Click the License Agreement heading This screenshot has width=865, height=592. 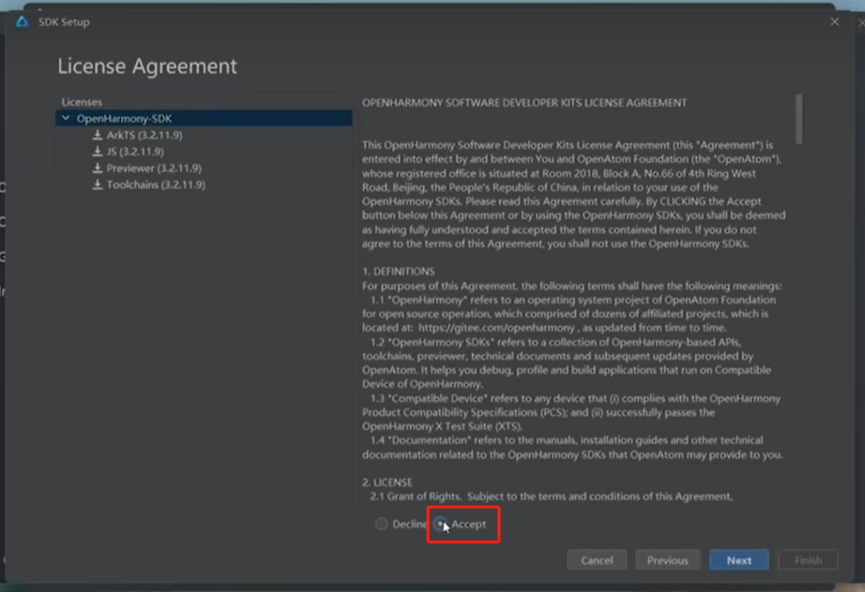click(x=147, y=66)
